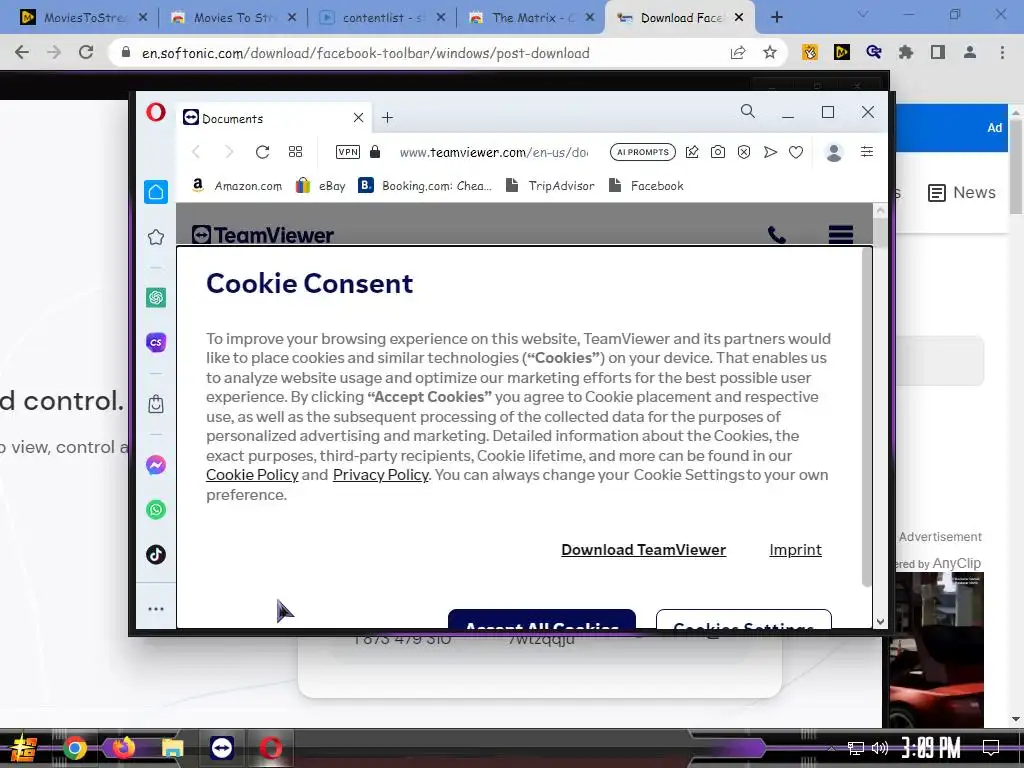Close the Documents tab in Opera

click(359, 118)
